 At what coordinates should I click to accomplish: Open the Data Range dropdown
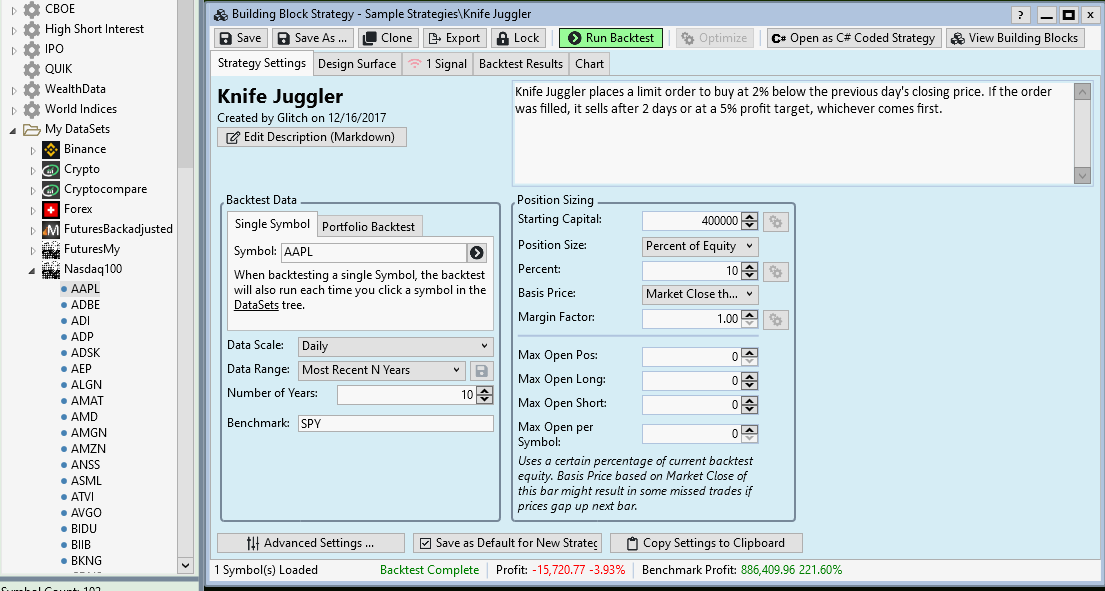point(381,370)
